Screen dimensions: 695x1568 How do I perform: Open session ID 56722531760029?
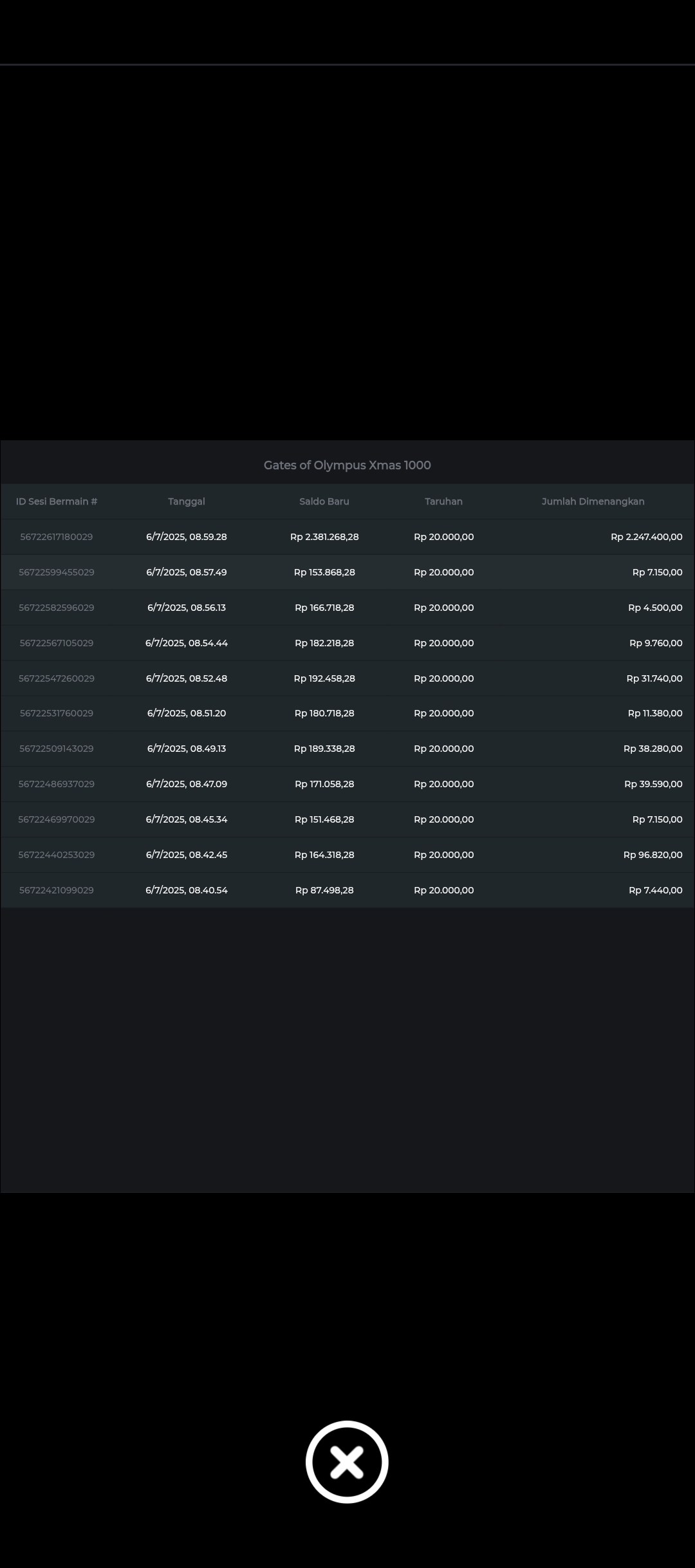point(57,713)
